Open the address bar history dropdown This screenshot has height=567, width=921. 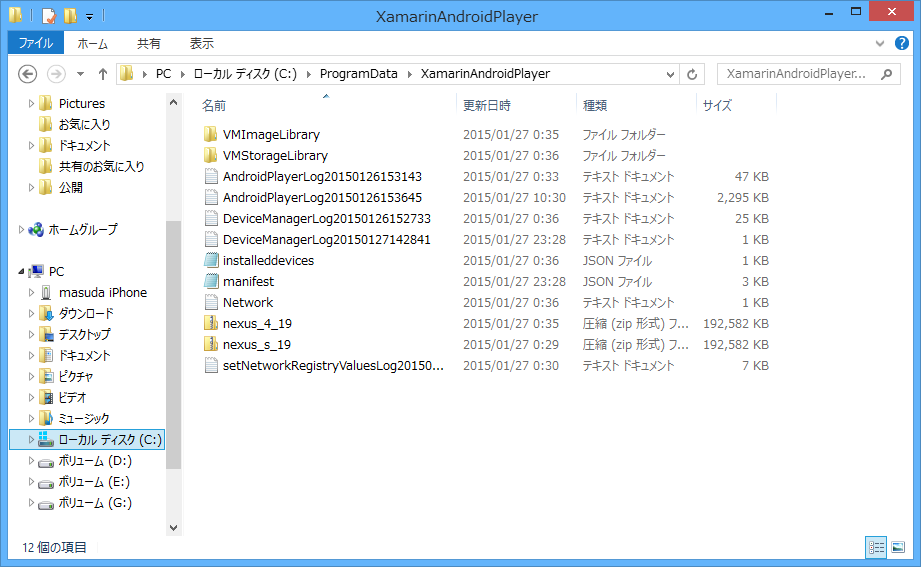coord(670,74)
